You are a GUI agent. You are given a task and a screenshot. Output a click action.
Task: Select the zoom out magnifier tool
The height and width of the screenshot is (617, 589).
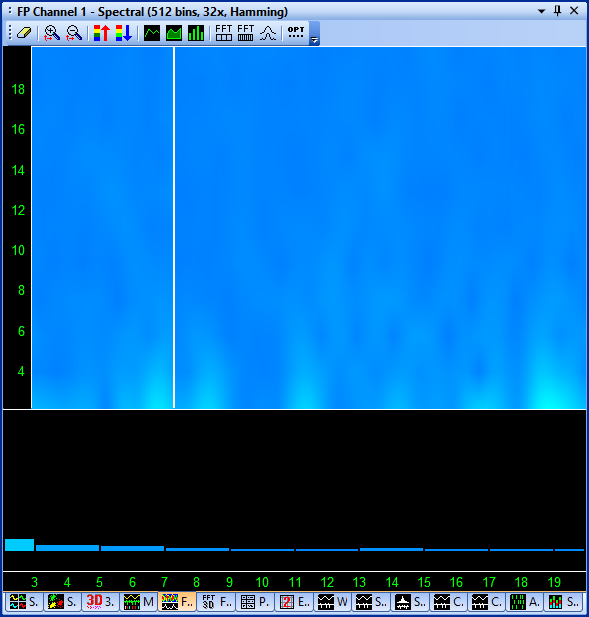pyautogui.click(x=74, y=33)
